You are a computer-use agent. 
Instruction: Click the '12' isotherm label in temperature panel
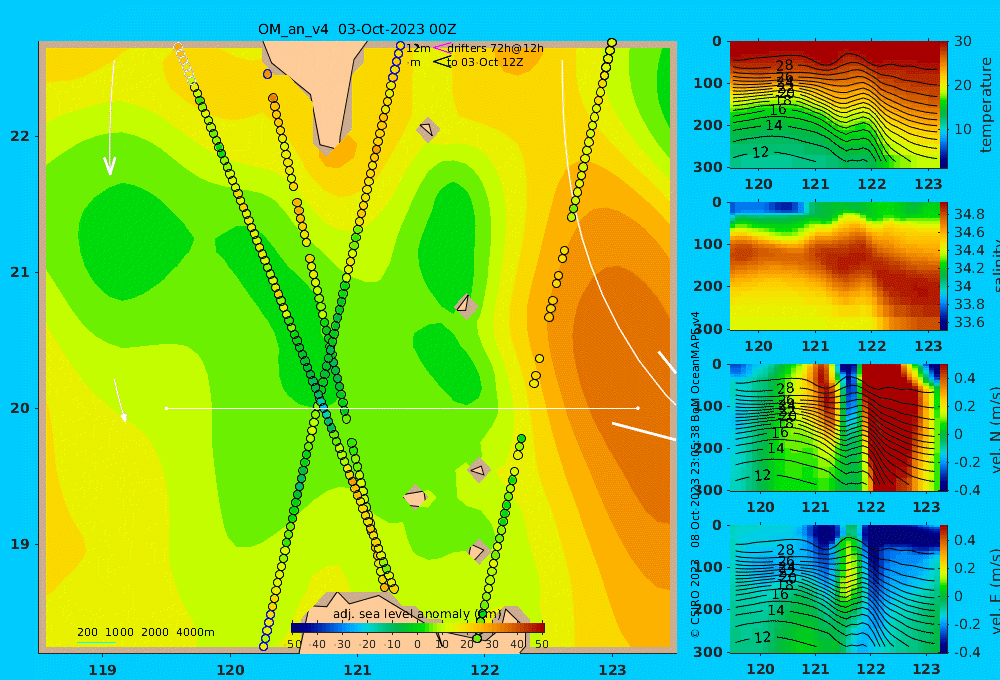click(760, 152)
